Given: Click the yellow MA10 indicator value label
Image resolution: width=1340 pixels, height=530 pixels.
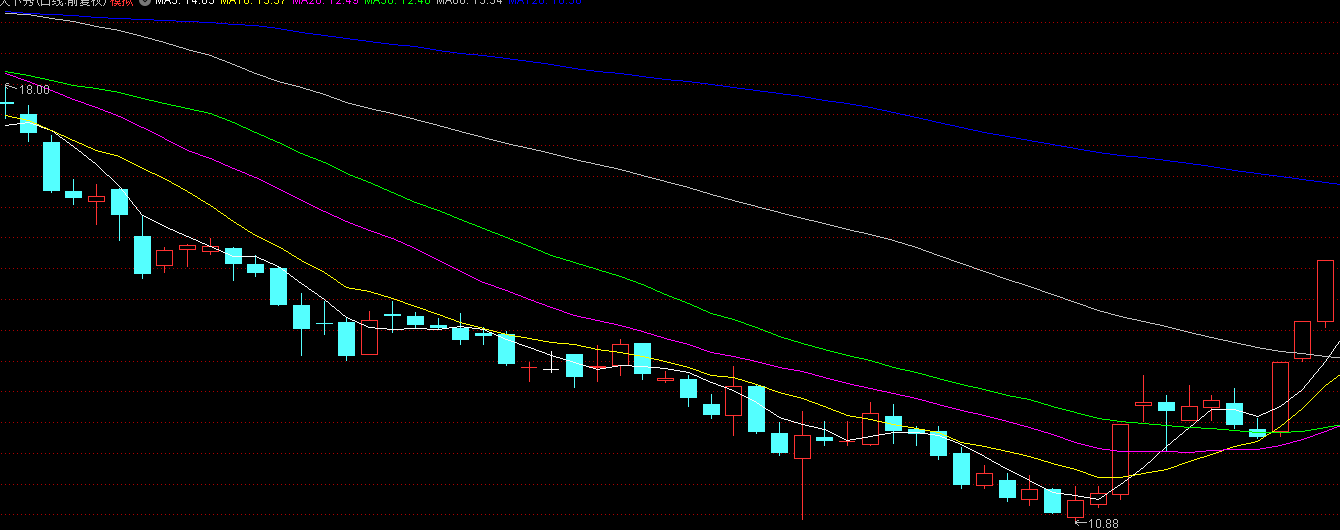Looking at the screenshot, I should [x=254, y=2].
